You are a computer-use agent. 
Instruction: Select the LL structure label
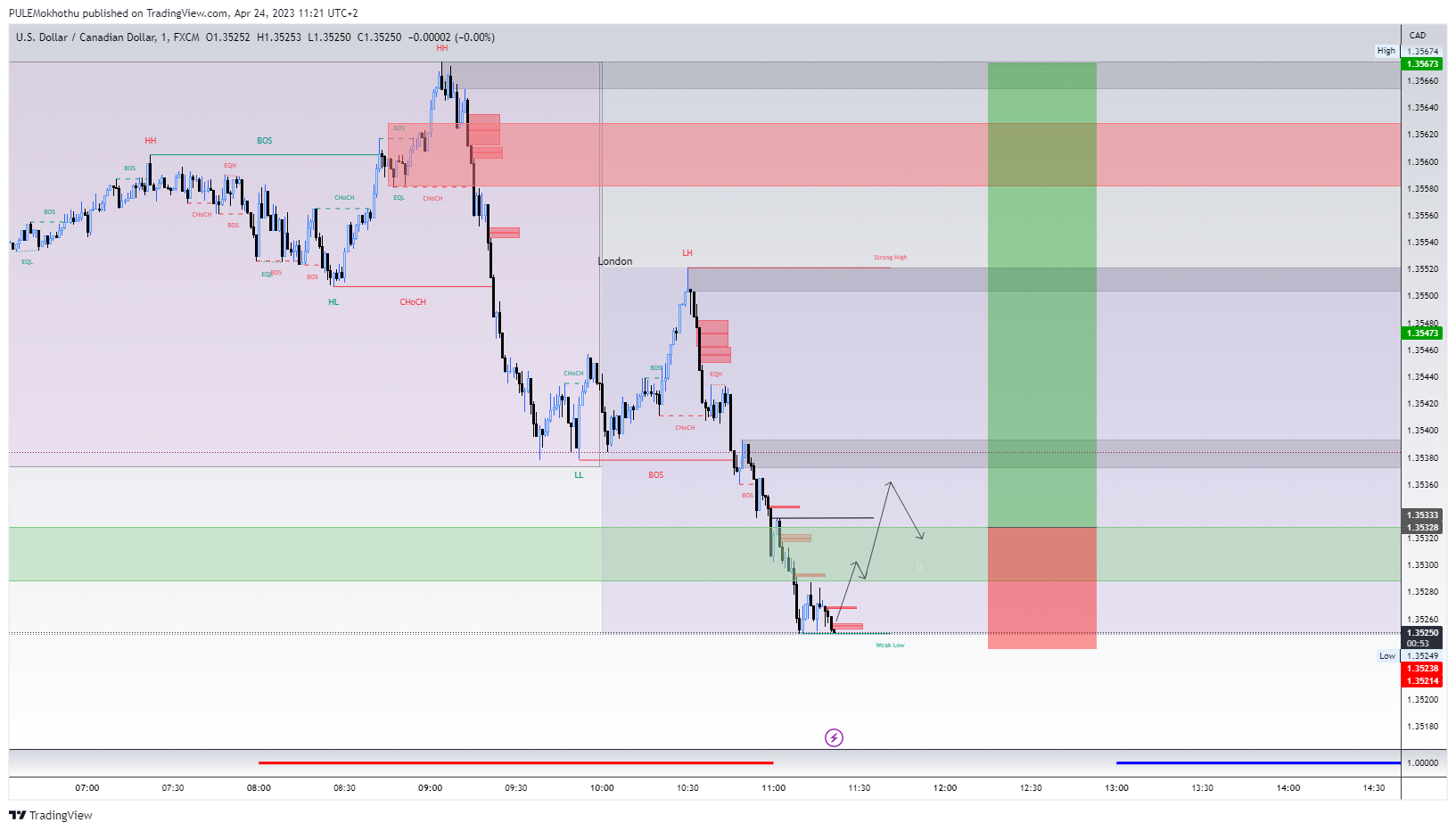point(579,475)
